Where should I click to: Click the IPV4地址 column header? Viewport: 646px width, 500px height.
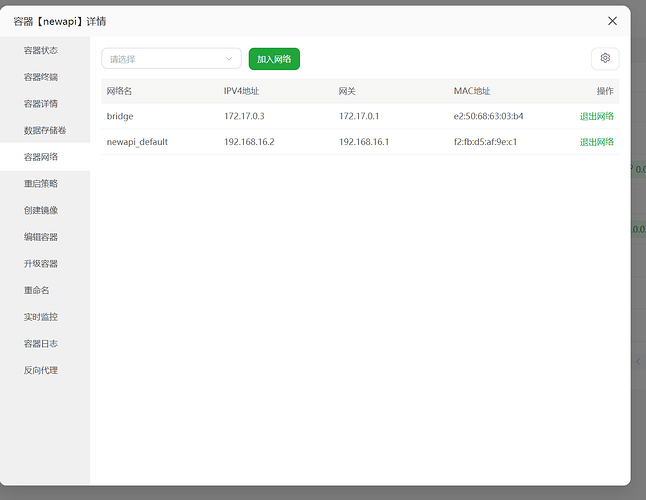(241, 91)
